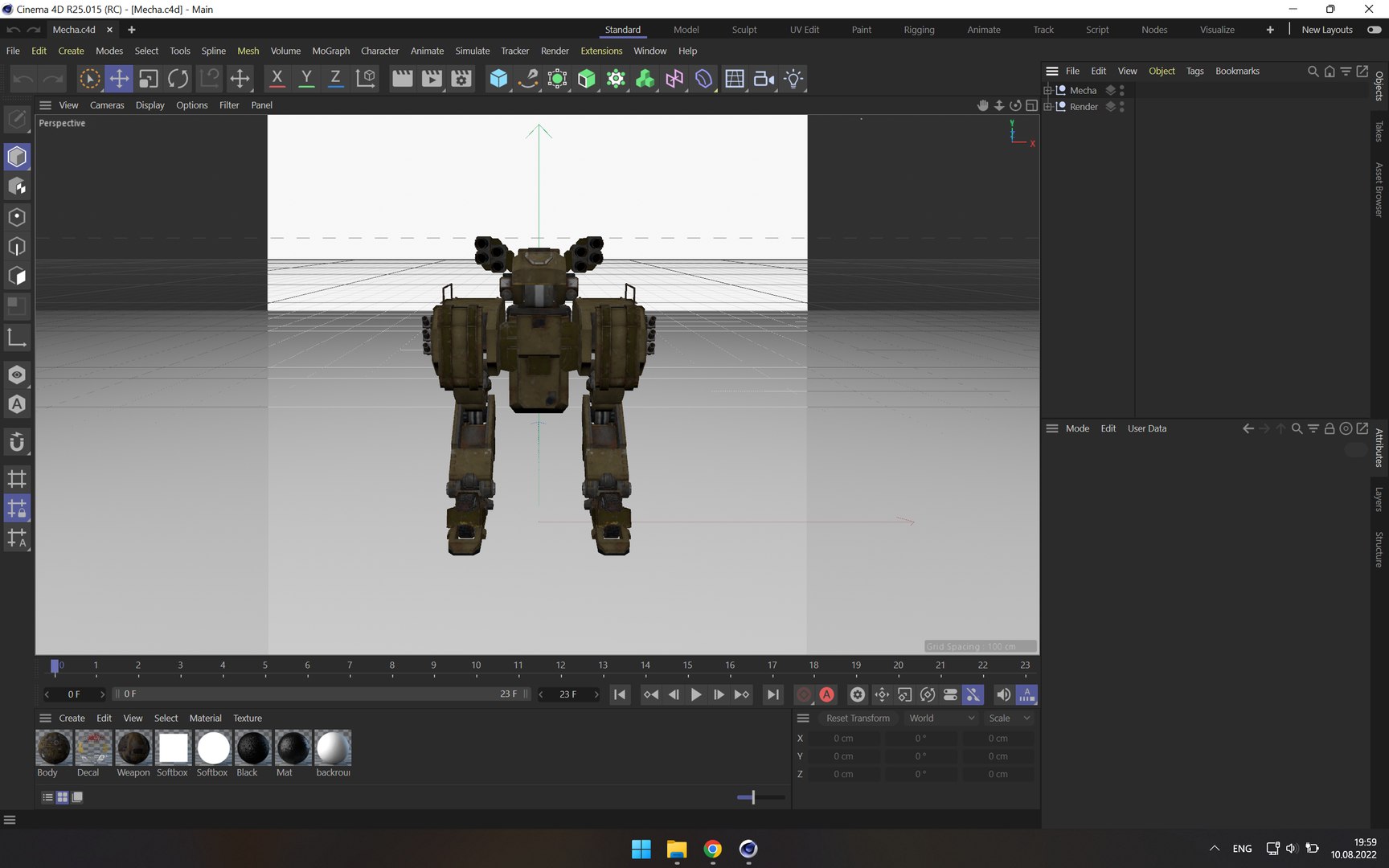Open Object Manager search icon
The image size is (1389, 868).
click(x=1313, y=72)
